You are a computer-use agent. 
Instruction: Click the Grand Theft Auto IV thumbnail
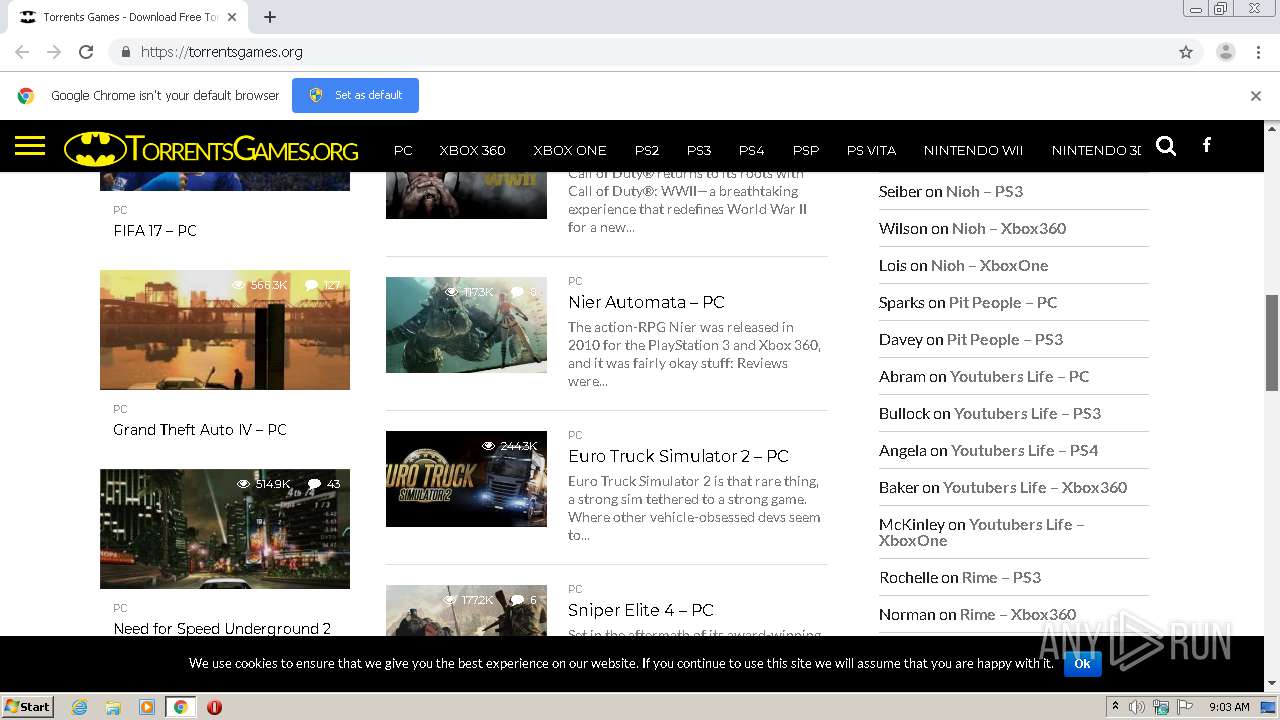[225, 330]
